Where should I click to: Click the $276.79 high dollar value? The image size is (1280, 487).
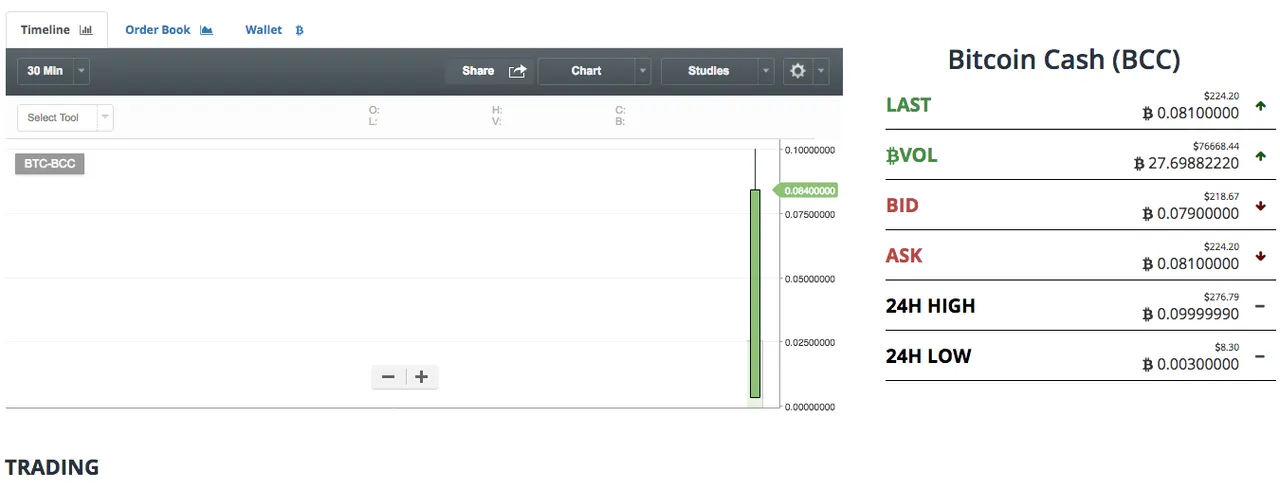tap(1222, 297)
